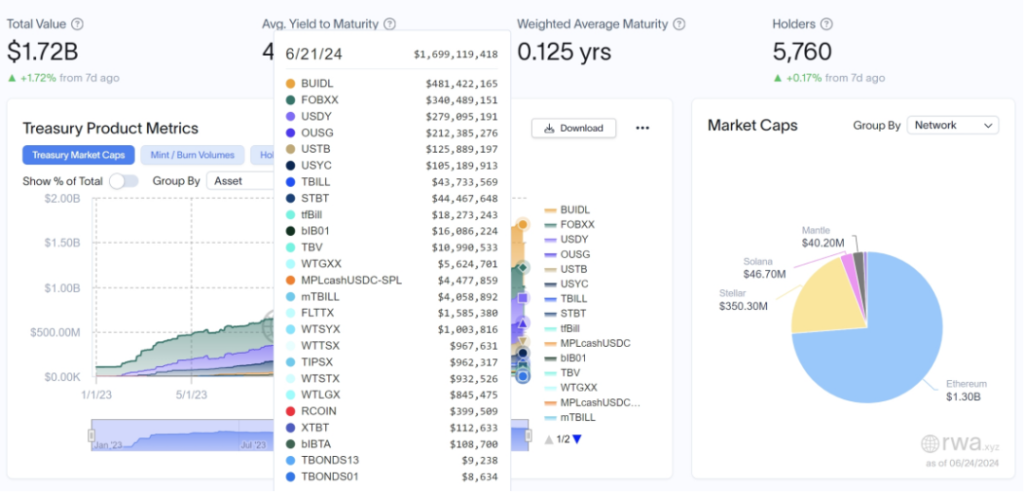Click the TBONDS13 tooltip row
Screen dimensions: 1024x492
[x=391, y=460]
